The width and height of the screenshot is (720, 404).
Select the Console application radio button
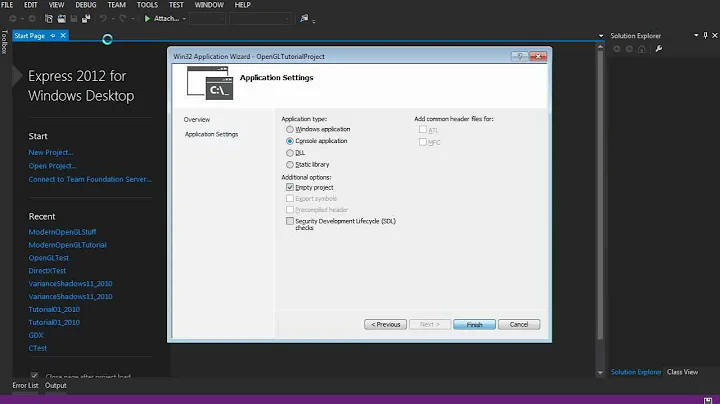(x=290, y=141)
